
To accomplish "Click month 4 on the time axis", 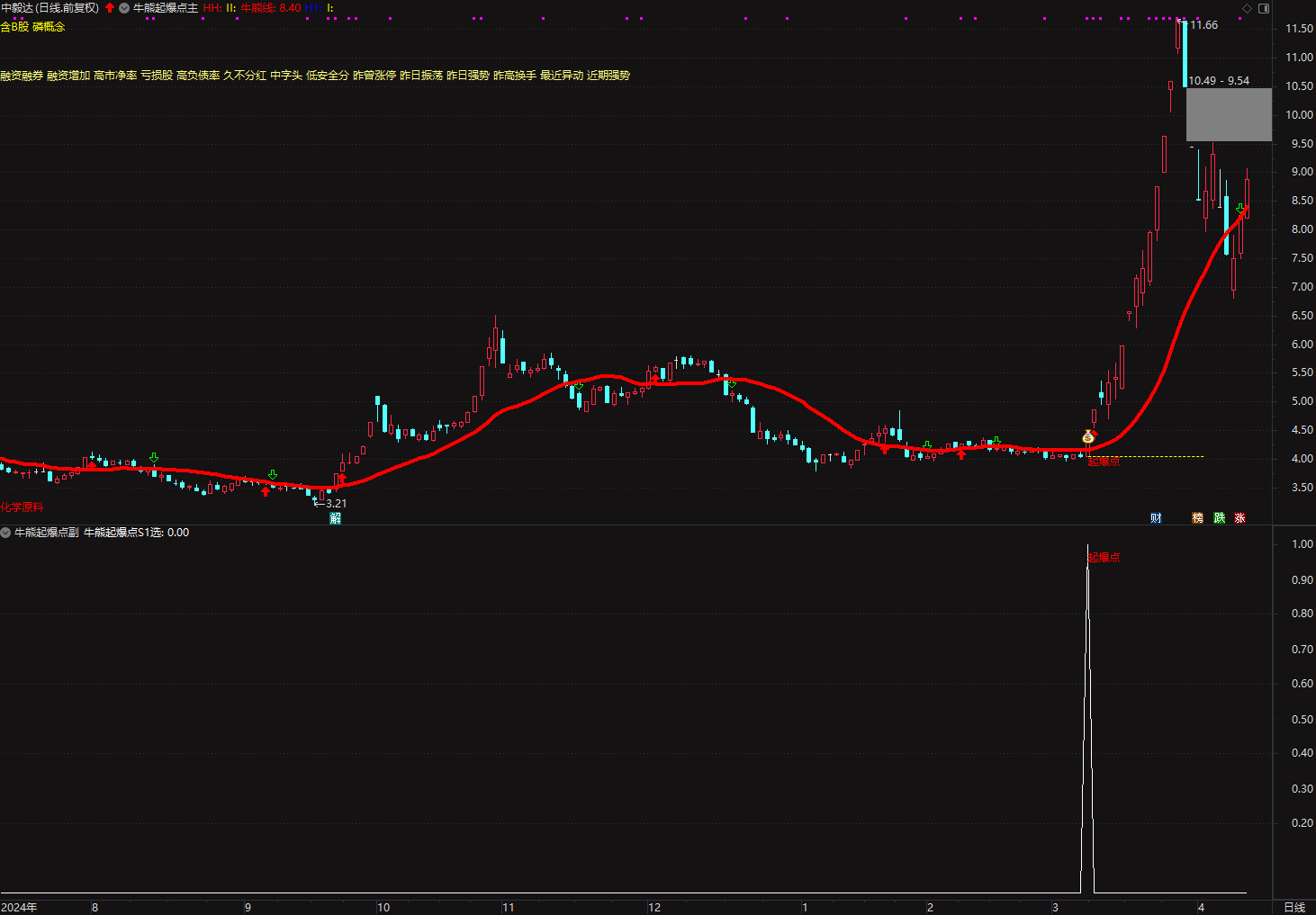I will (x=1201, y=907).
